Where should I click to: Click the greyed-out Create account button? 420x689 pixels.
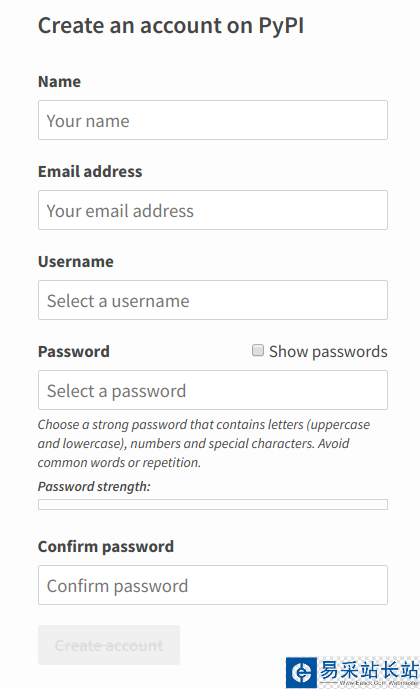tap(109, 645)
